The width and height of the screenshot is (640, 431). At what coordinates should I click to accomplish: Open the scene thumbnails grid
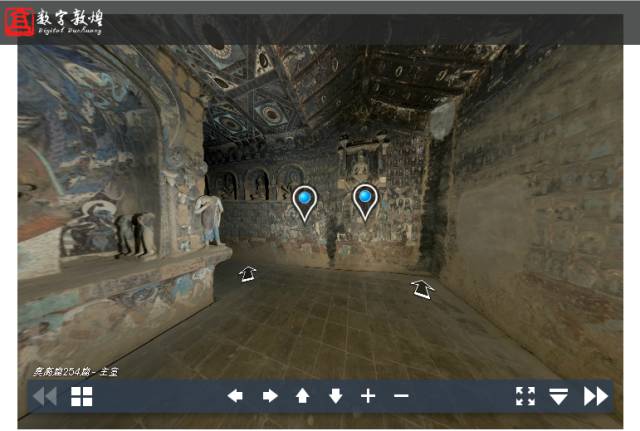tap(81, 397)
